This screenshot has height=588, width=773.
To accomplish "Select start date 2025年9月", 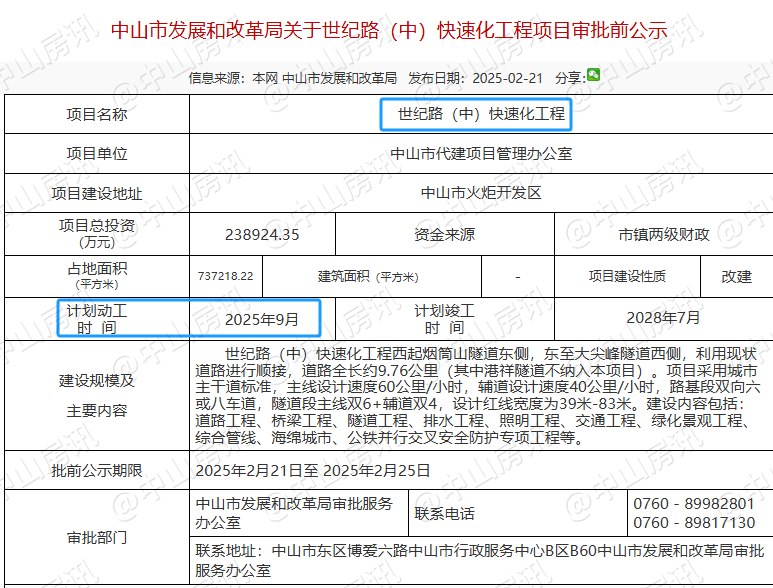I will (x=262, y=319).
